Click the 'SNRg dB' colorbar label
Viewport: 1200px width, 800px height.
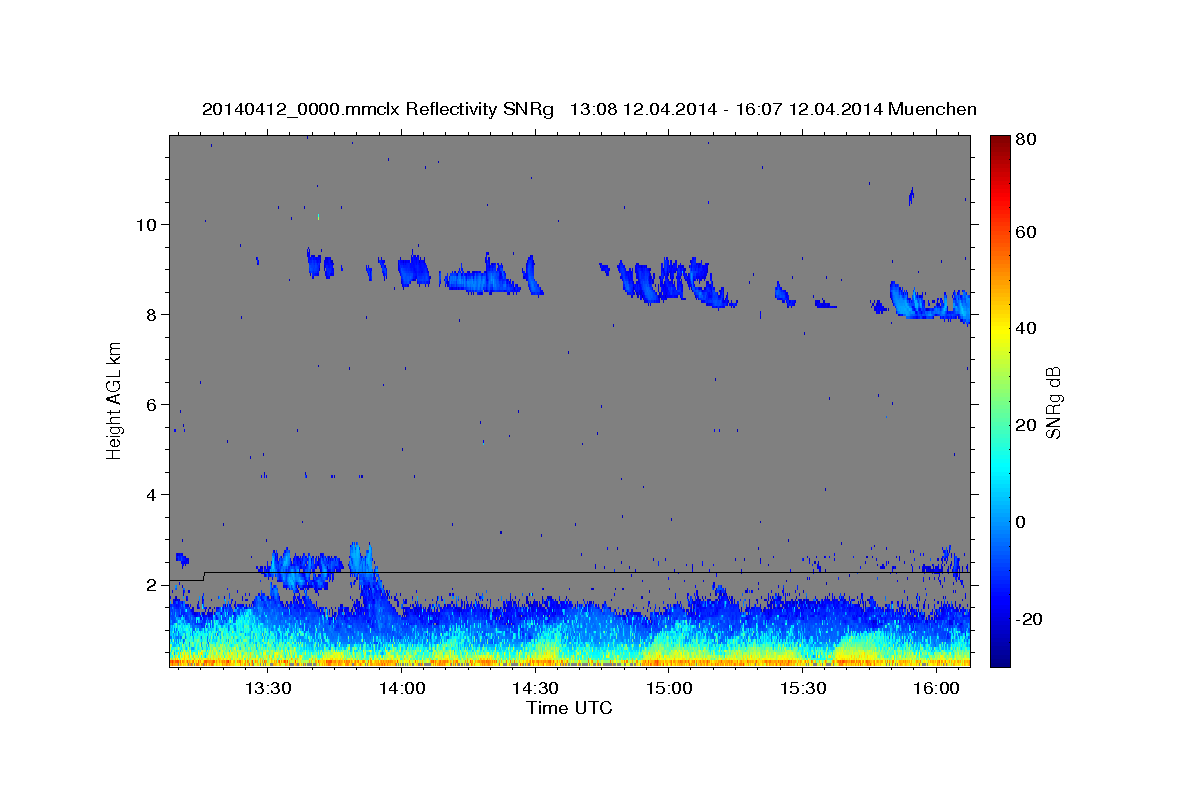pyautogui.click(x=1054, y=403)
